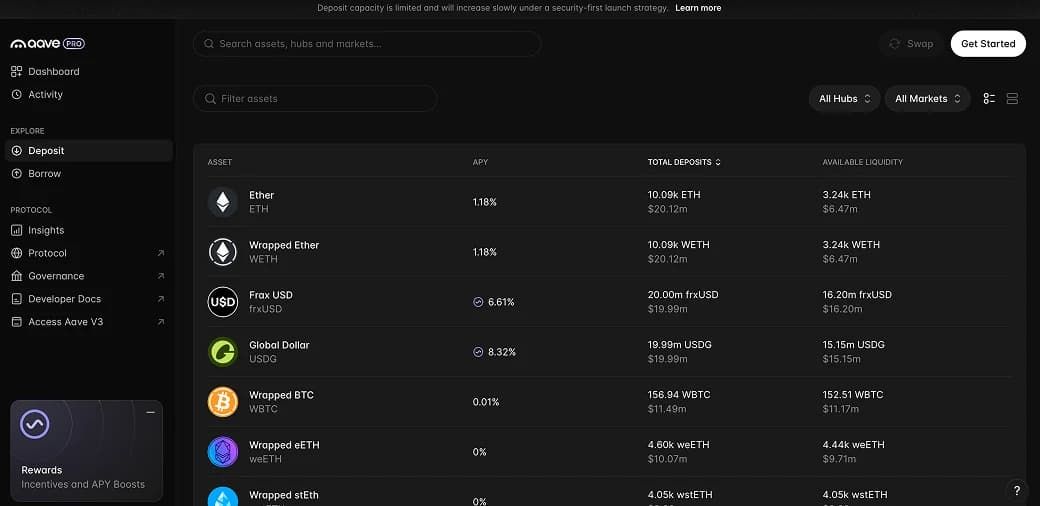
Task: Click 15.15m USDG available liquidity value
Action: tap(854, 345)
